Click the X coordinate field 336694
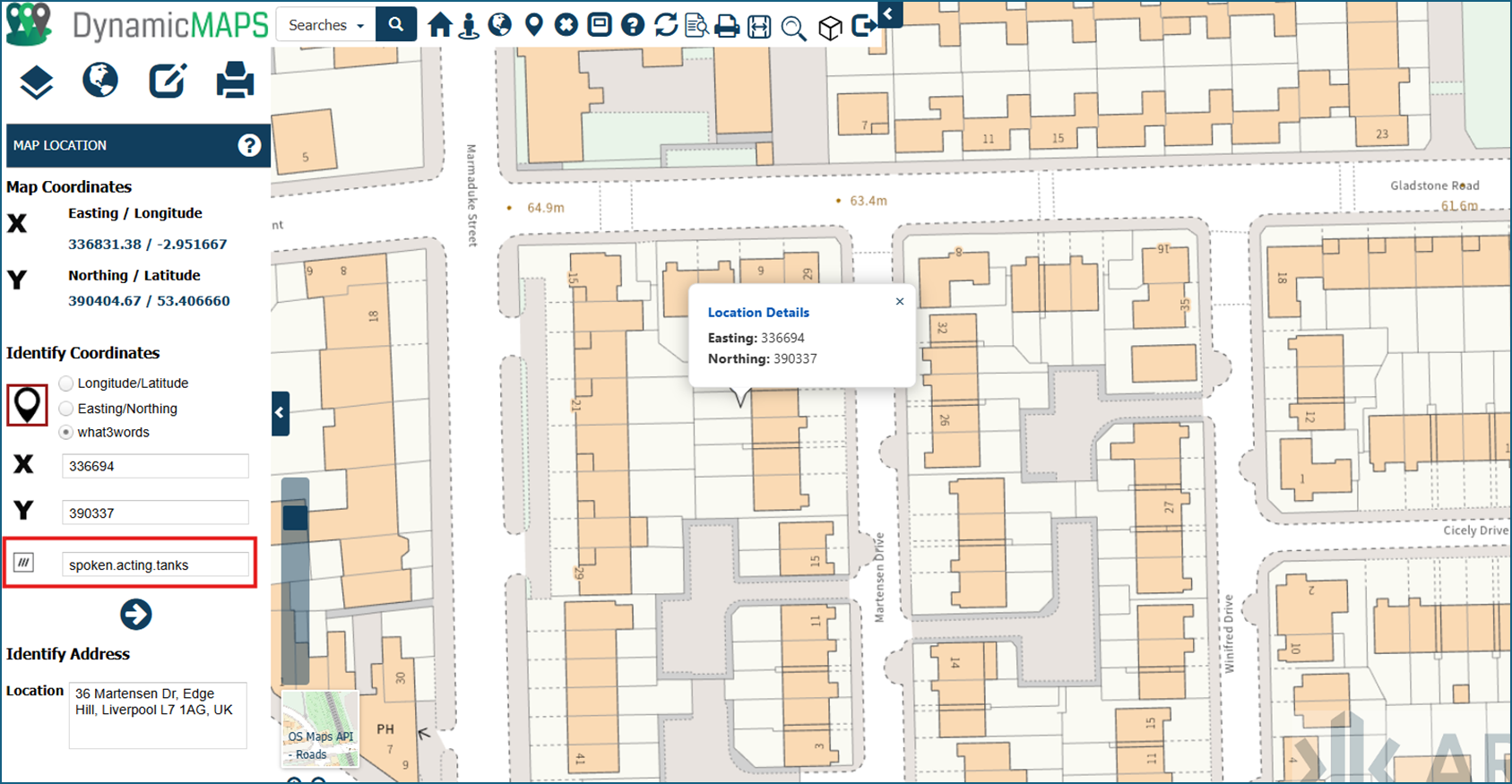 [x=155, y=466]
